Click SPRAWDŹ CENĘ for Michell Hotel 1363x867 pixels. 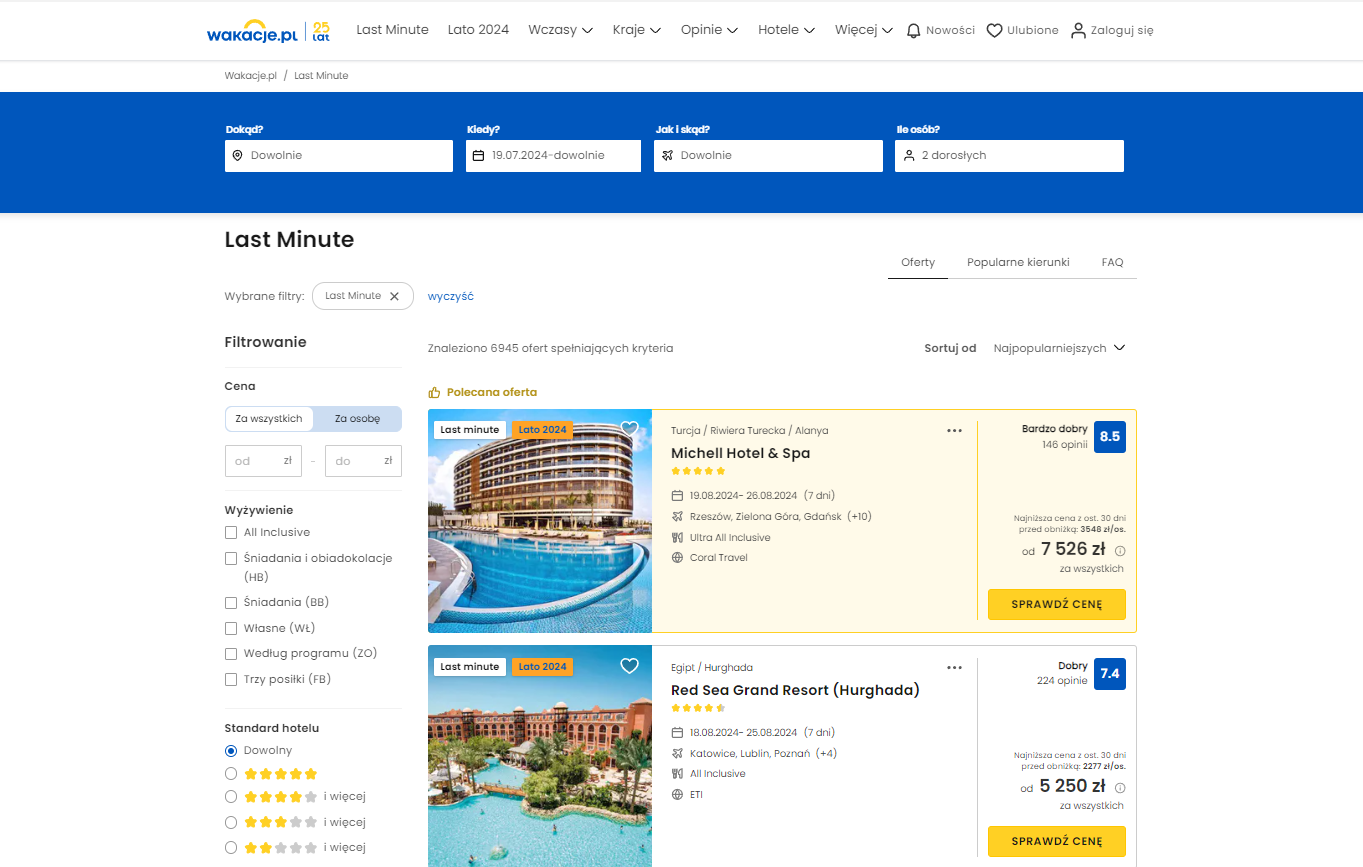(x=1057, y=604)
